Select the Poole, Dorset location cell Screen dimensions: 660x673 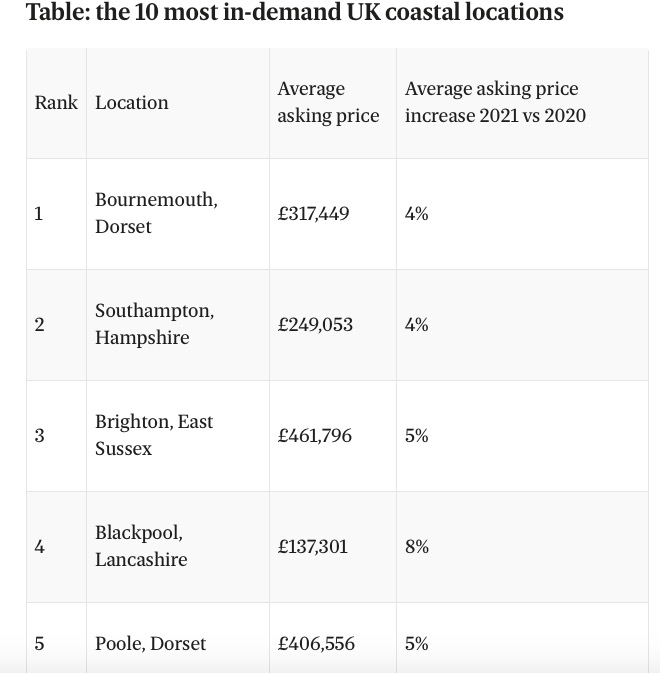point(150,644)
